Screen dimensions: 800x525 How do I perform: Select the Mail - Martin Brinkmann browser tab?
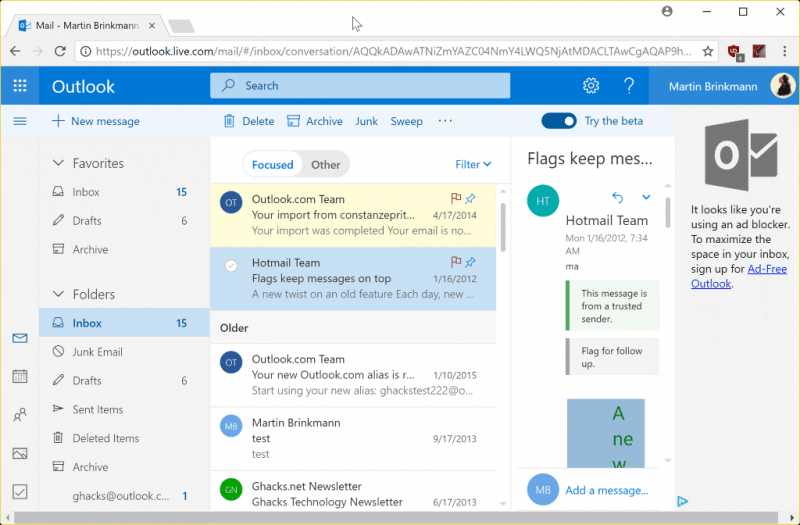click(87, 26)
